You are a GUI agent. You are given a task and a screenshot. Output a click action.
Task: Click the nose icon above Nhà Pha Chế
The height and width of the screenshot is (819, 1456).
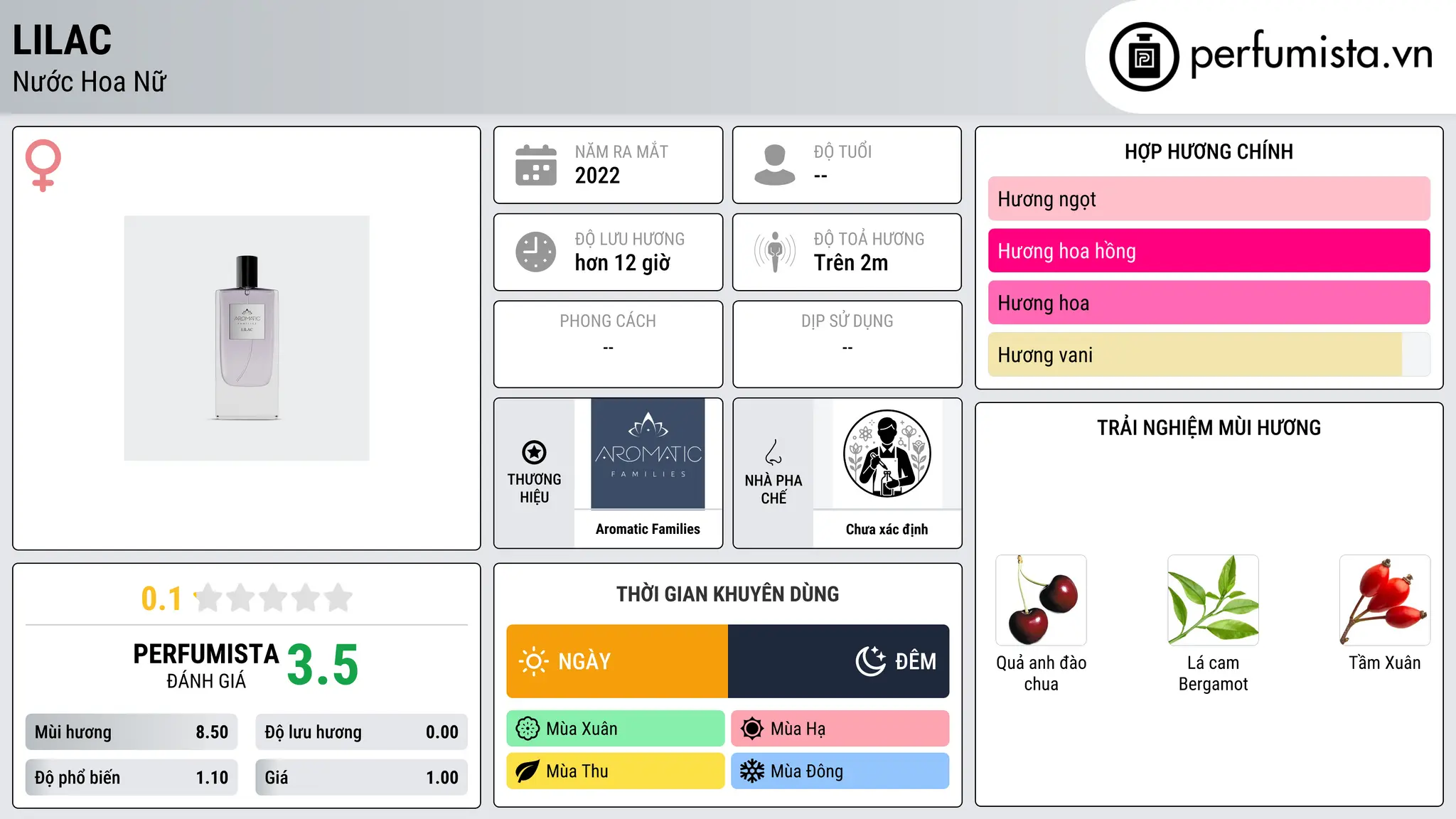click(773, 452)
